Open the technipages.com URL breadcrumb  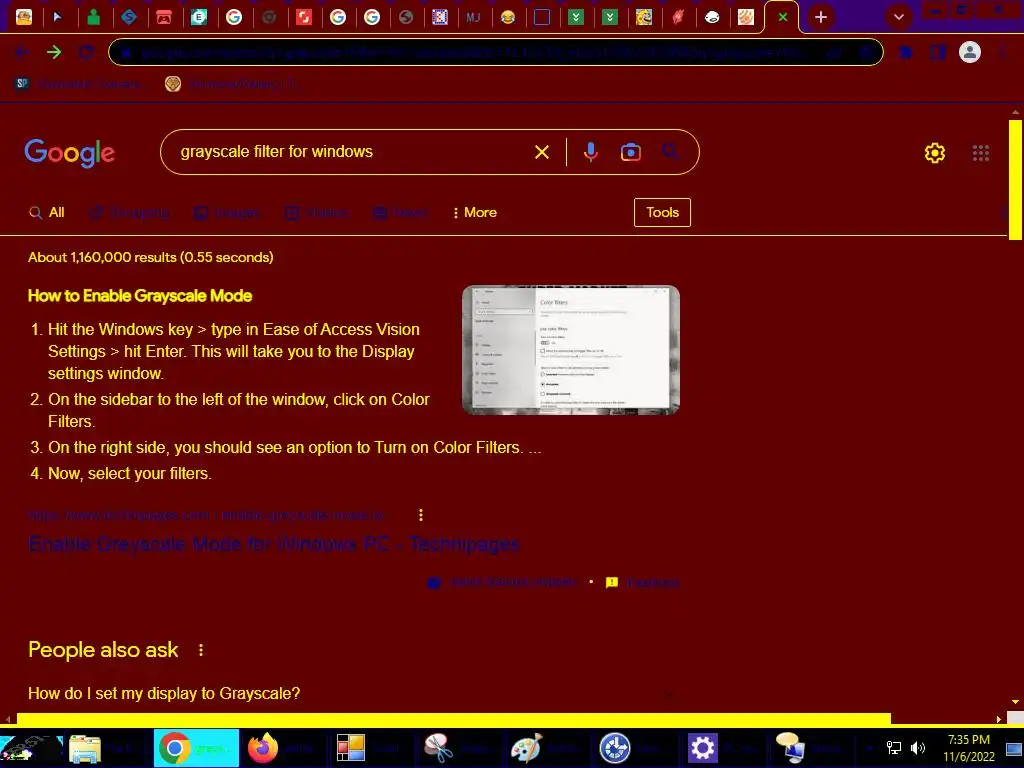point(206,515)
